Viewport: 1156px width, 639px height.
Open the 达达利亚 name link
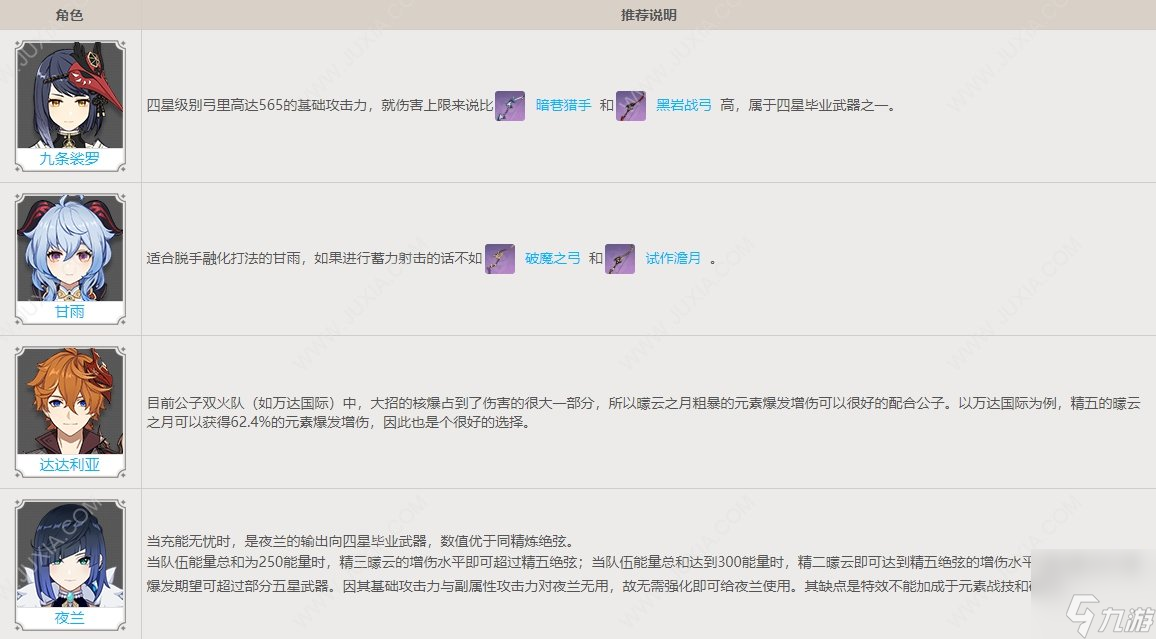click(x=69, y=465)
